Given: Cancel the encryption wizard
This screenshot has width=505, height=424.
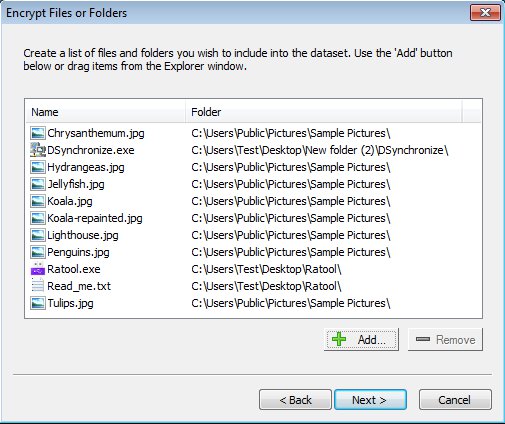Looking at the screenshot, I should click(x=455, y=400).
